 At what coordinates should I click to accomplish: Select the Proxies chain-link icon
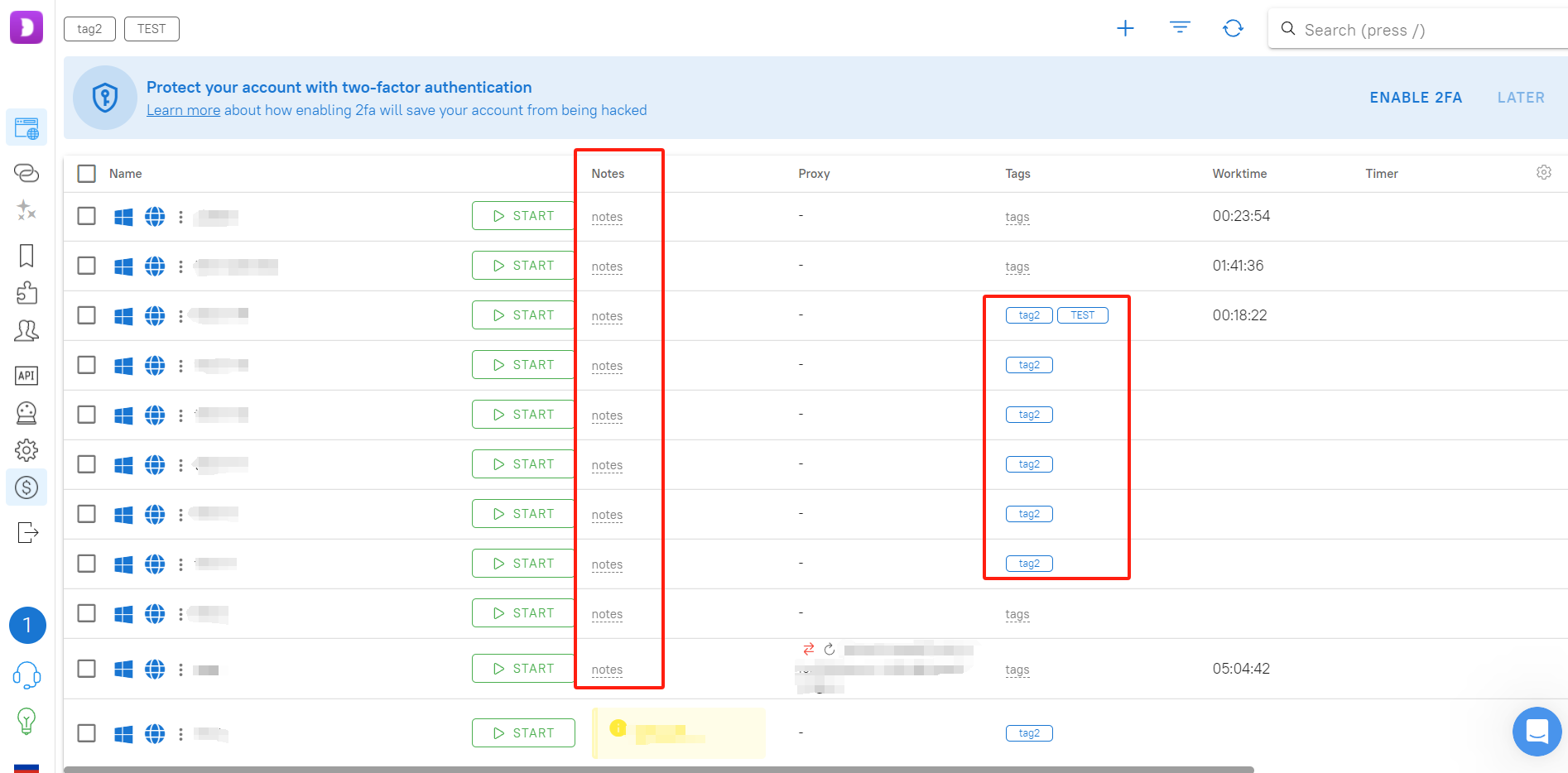pos(26,173)
